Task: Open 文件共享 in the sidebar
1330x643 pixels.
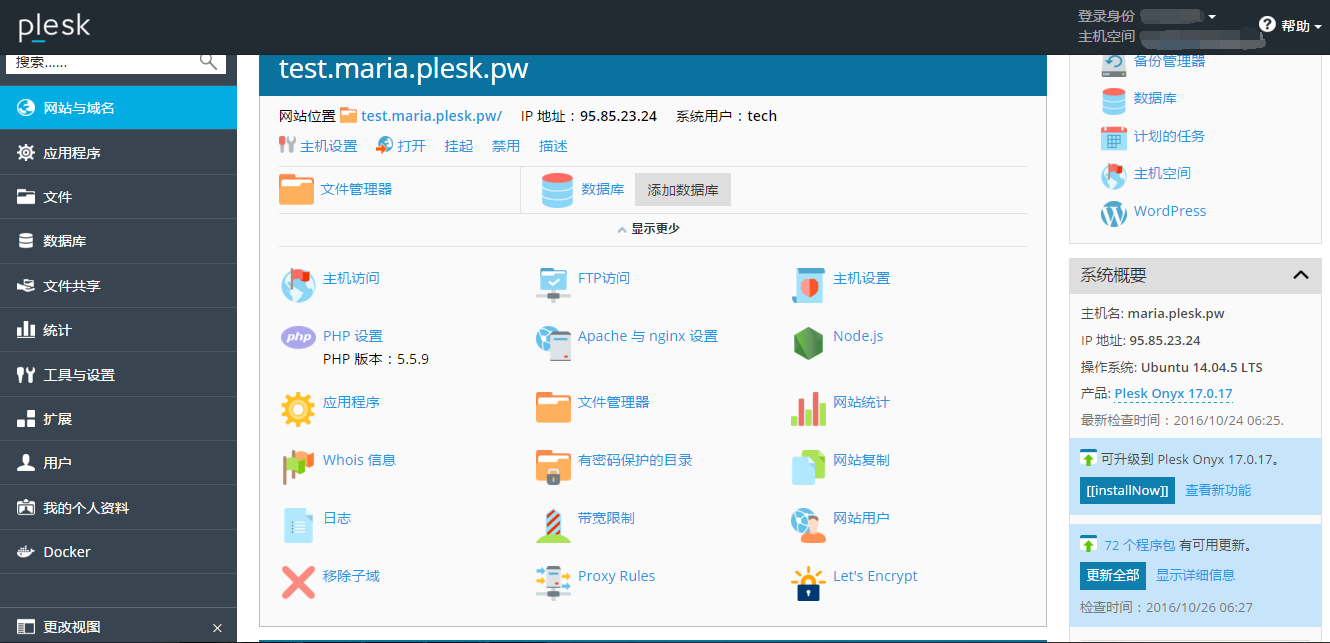Action: (118, 286)
